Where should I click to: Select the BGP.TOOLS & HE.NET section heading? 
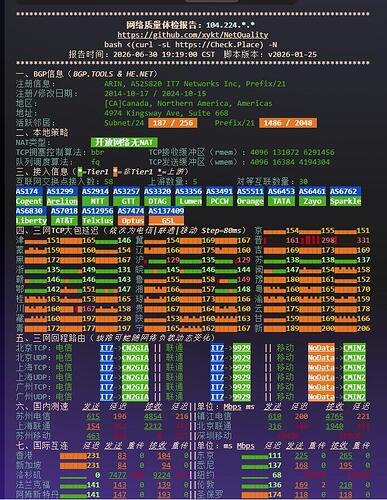(87, 74)
